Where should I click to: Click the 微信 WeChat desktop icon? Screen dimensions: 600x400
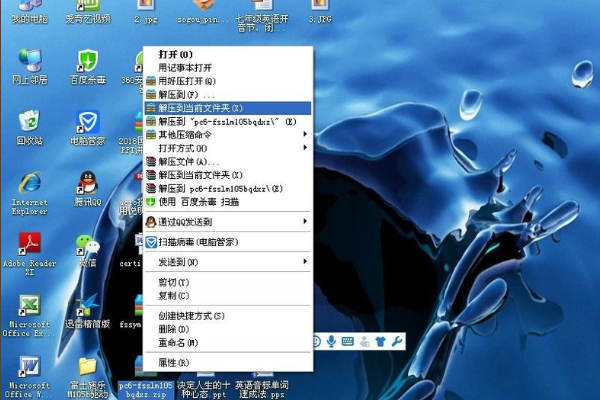(87, 245)
